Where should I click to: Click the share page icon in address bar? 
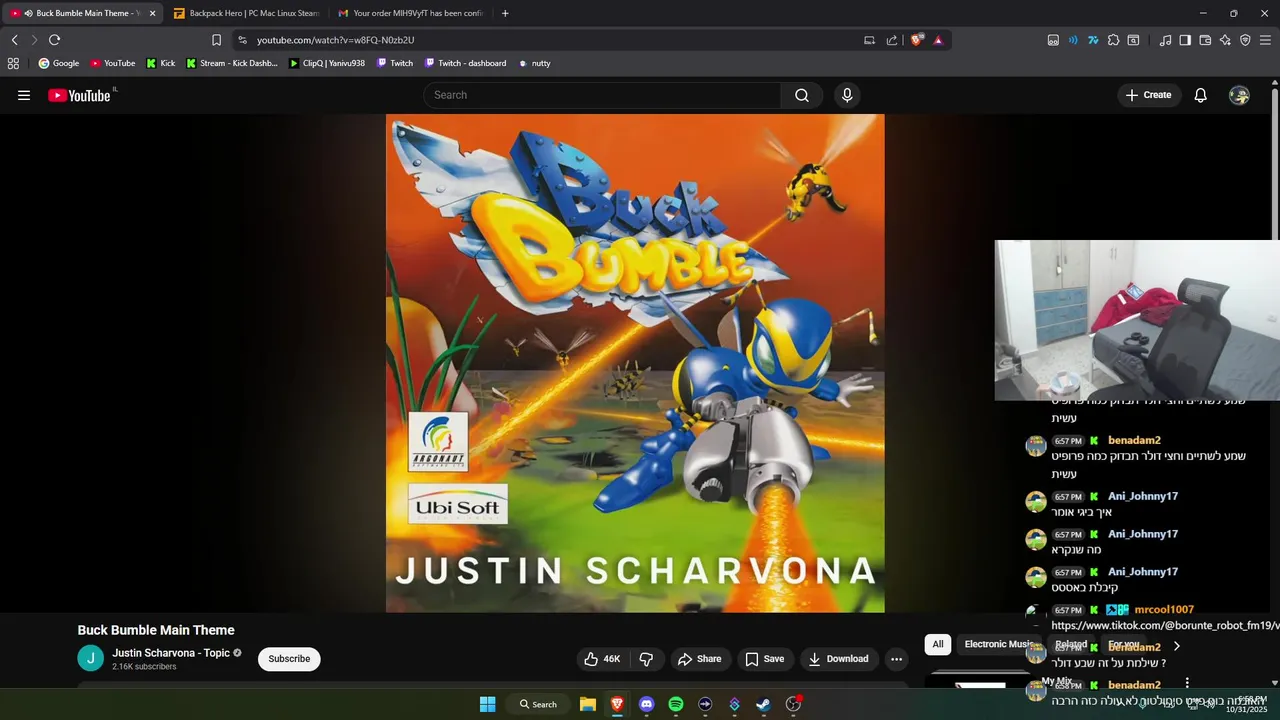coord(891,40)
